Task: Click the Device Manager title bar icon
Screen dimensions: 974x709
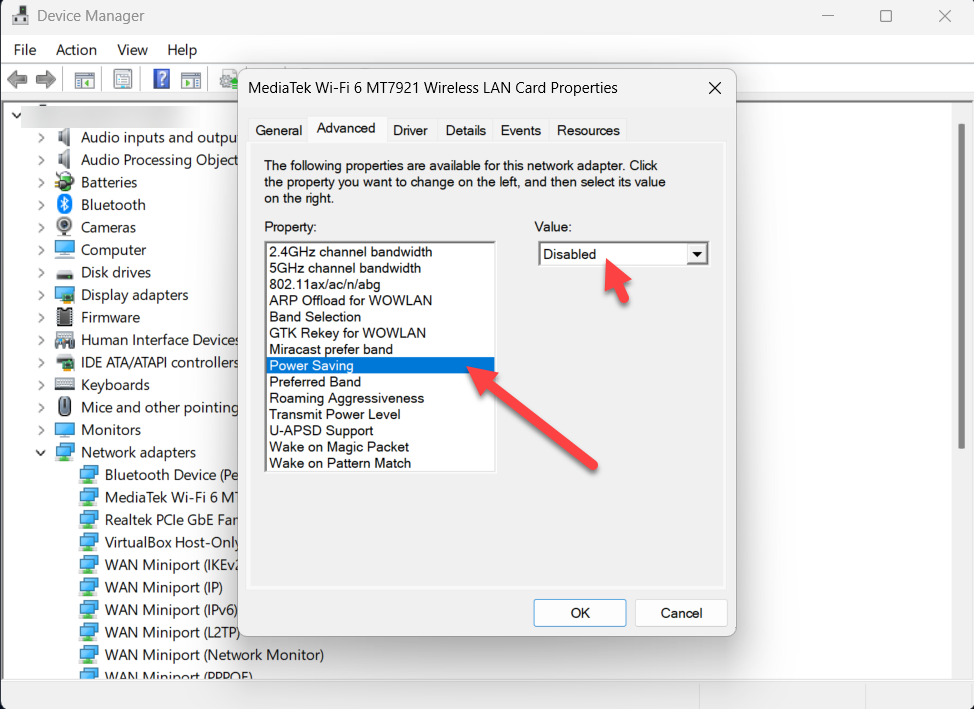Action: pos(20,16)
